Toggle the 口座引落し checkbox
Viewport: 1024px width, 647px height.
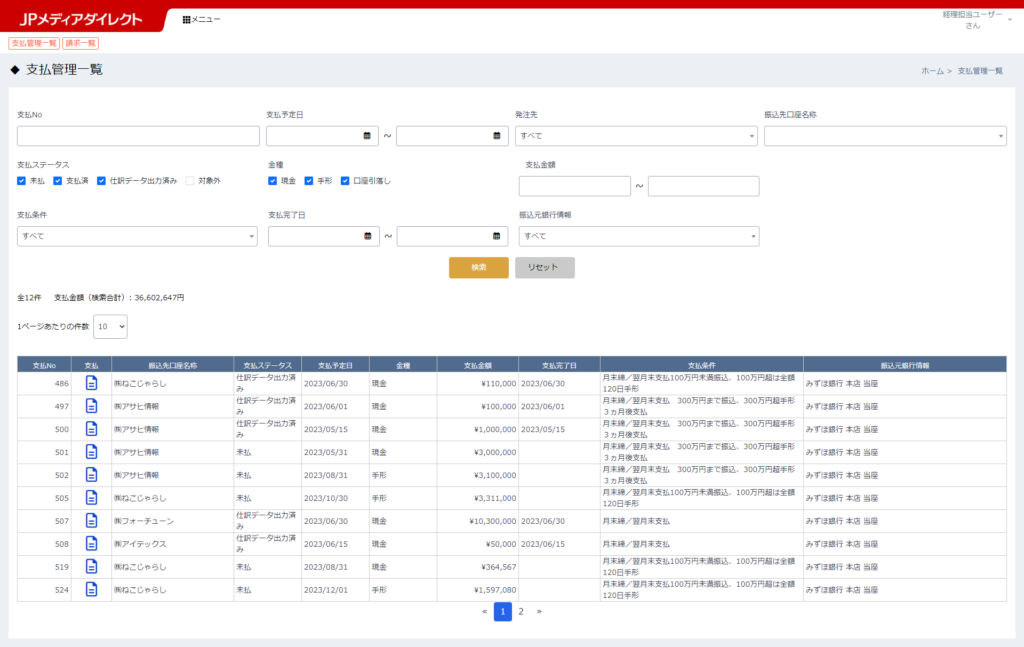click(x=345, y=181)
